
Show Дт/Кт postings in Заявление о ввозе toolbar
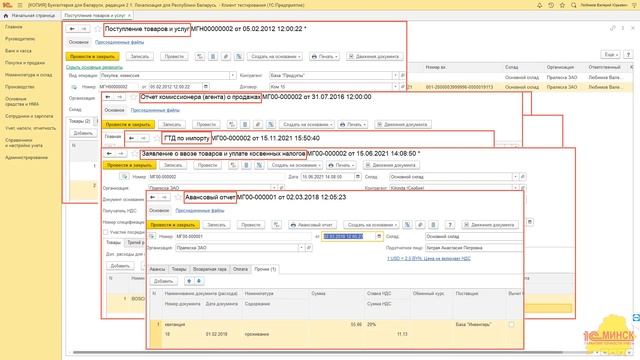pyautogui.click(x=233, y=165)
